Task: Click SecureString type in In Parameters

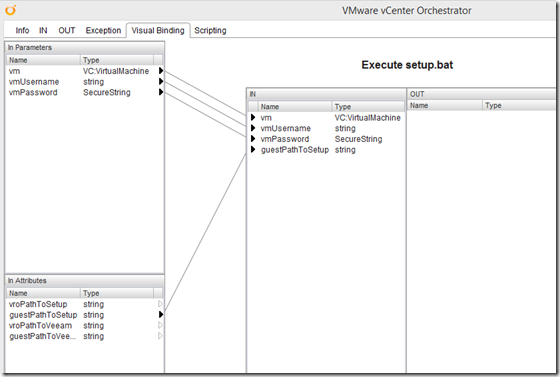Action: pyautogui.click(x=107, y=92)
